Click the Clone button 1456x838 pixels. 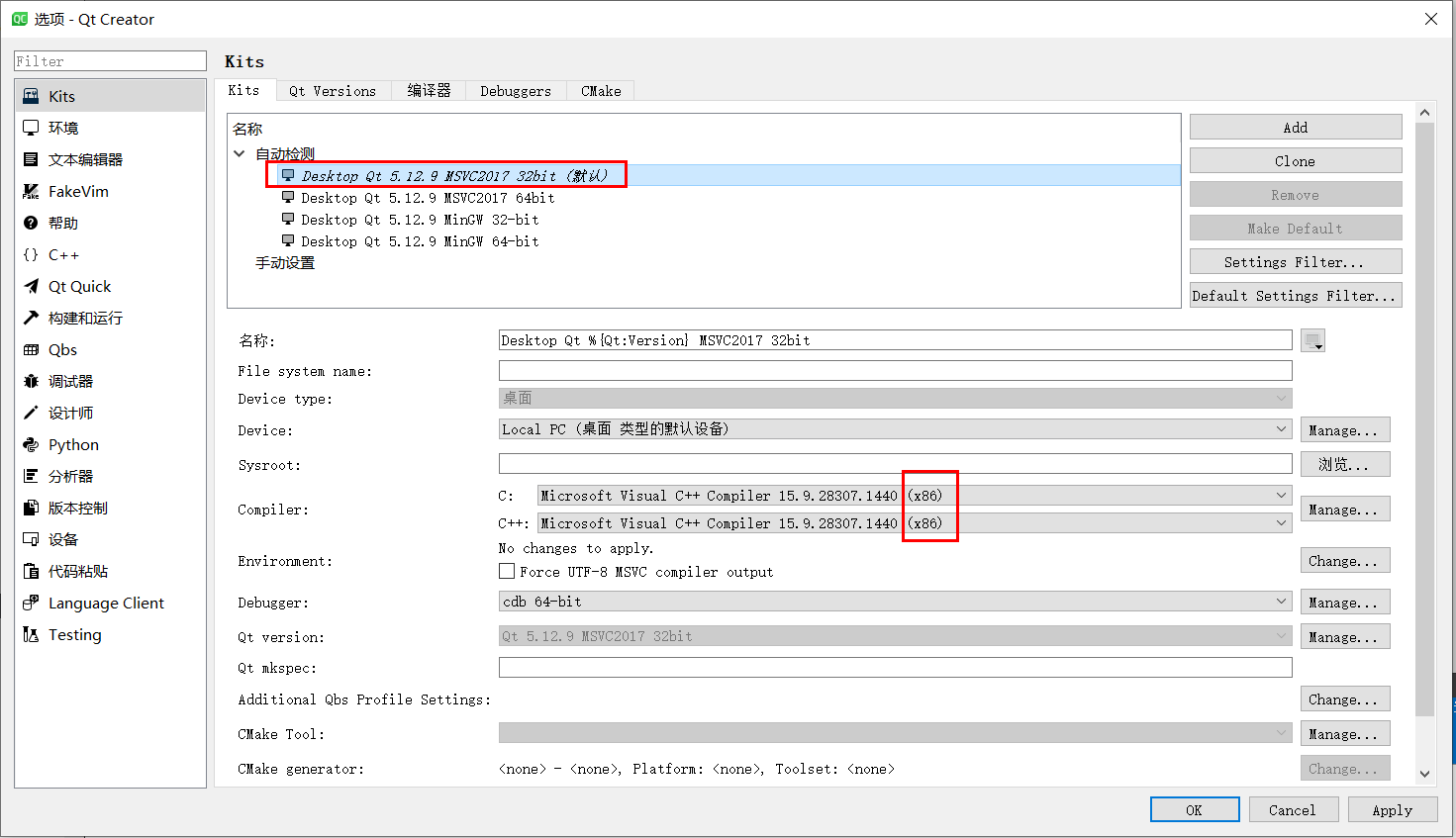pos(1295,160)
